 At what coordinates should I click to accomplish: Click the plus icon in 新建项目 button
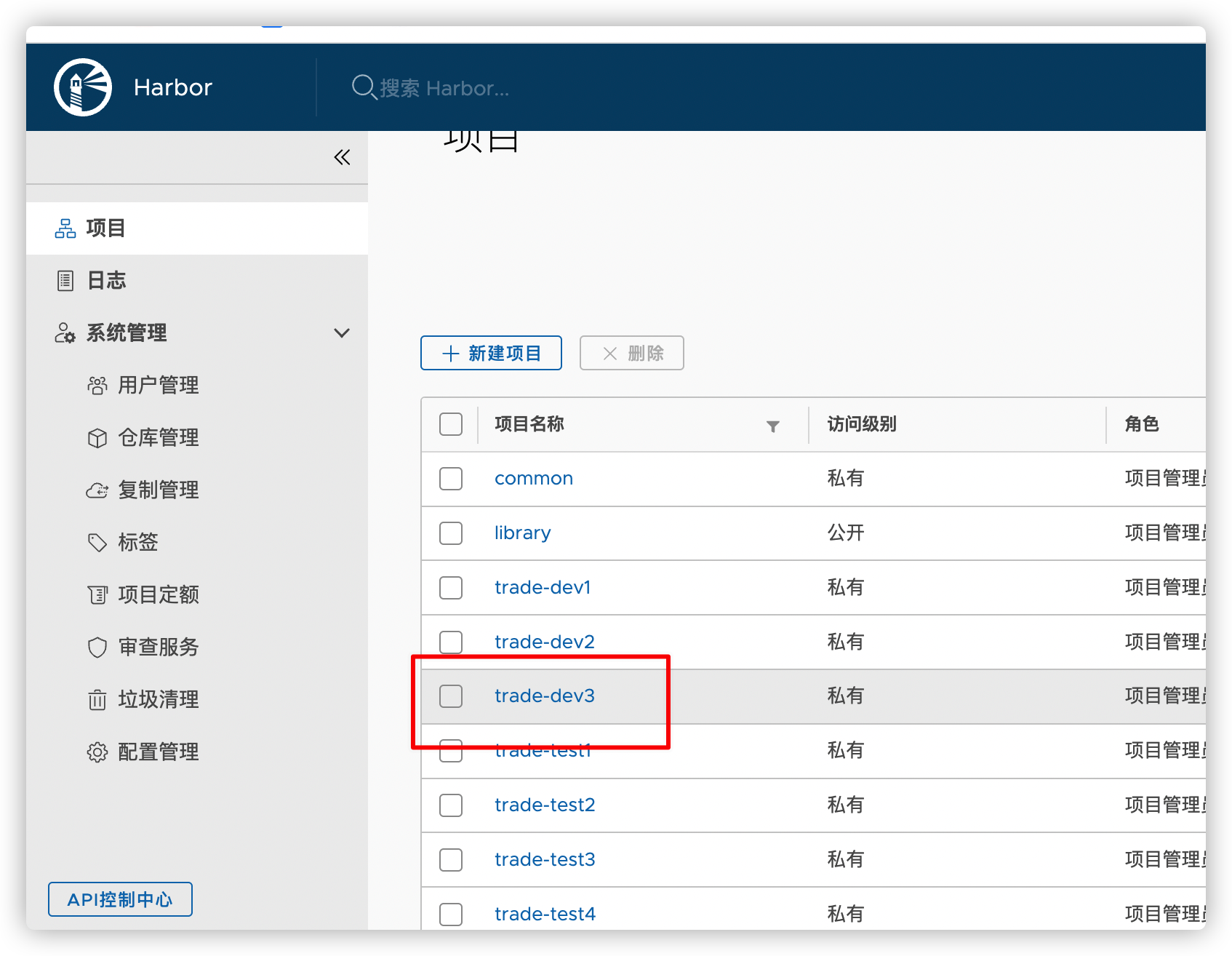pyautogui.click(x=451, y=354)
